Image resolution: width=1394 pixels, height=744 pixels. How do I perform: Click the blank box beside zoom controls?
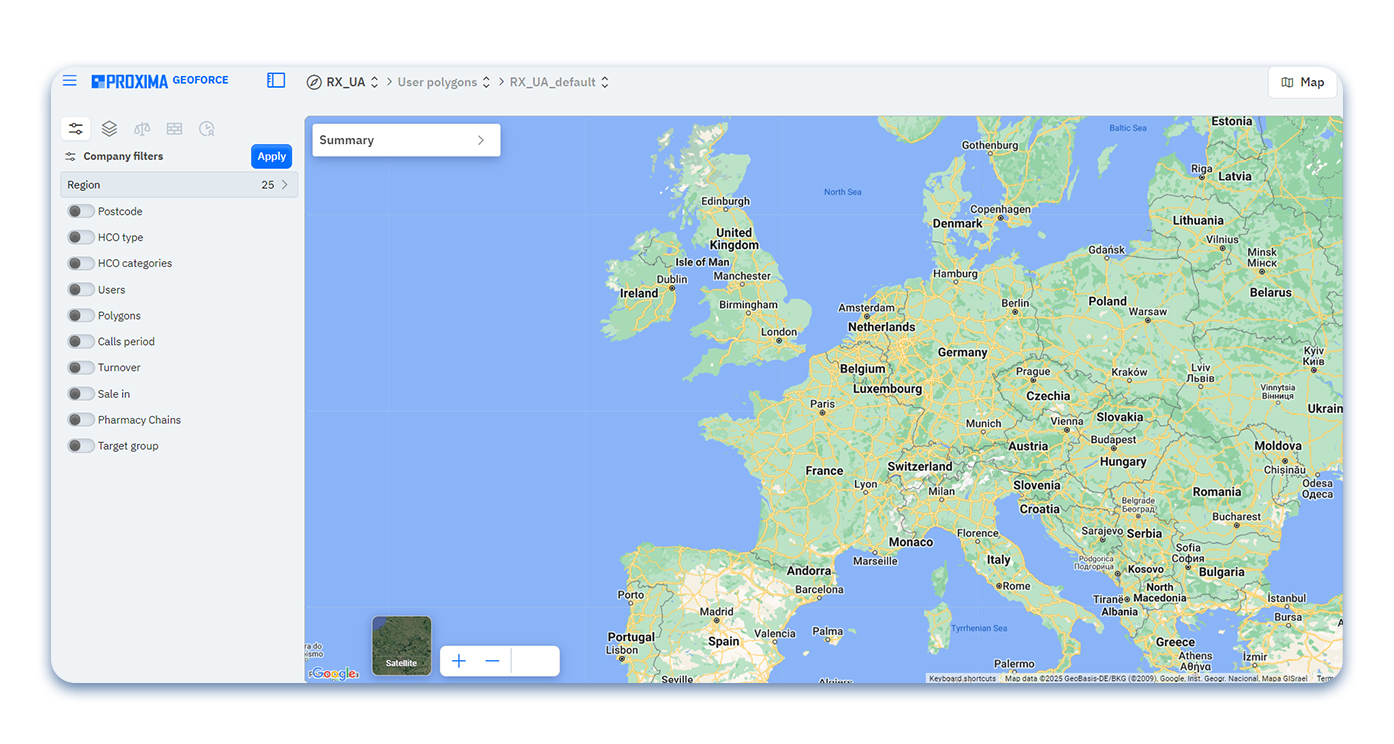(x=536, y=661)
